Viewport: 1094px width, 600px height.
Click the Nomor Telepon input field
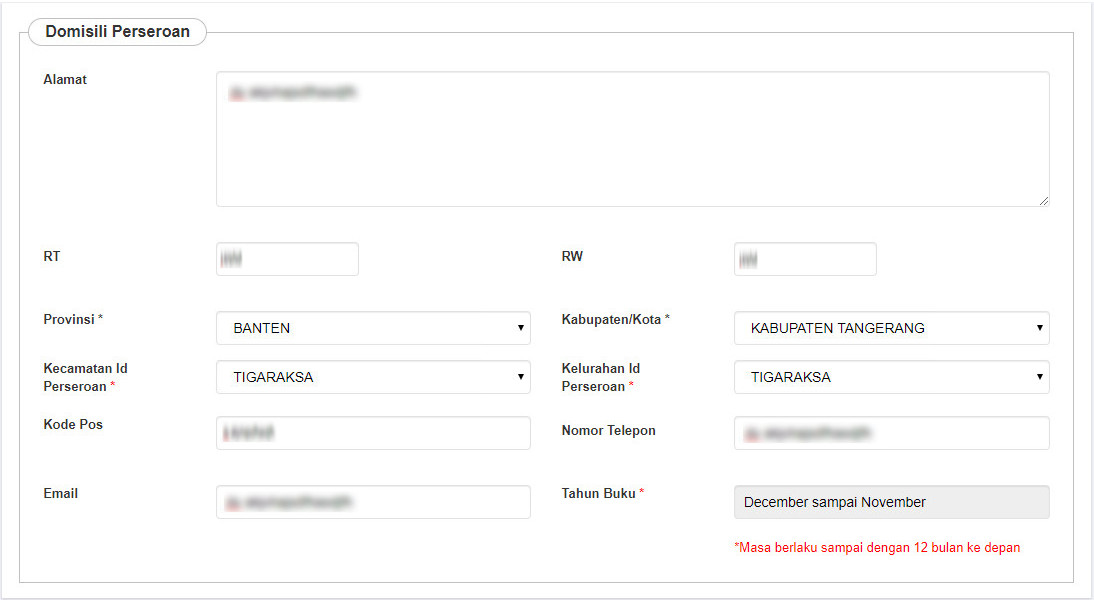coord(891,433)
